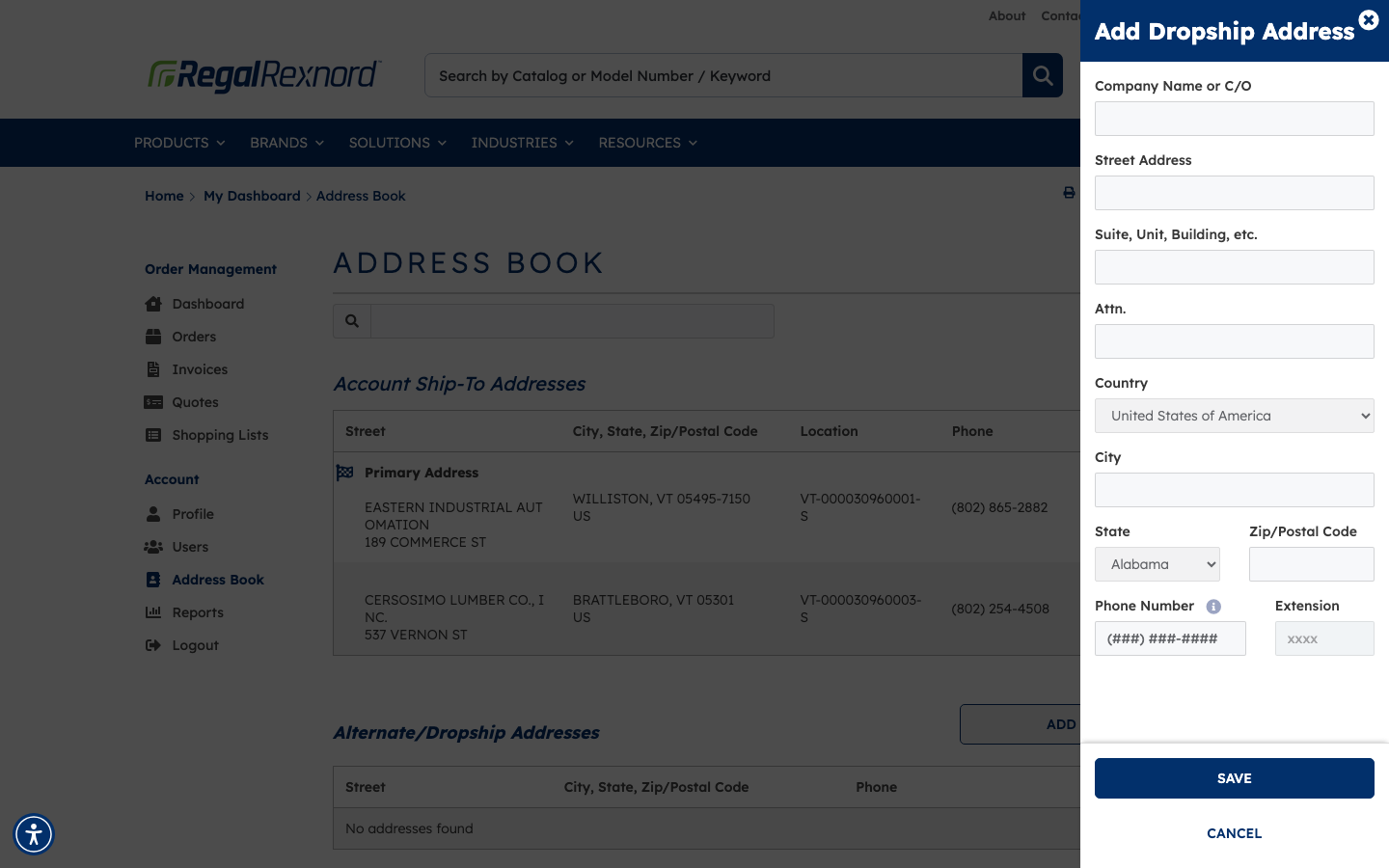Click the Address Book breadcrumb text
Image resolution: width=1389 pixels, height=868 pixels.
point(361,196)
